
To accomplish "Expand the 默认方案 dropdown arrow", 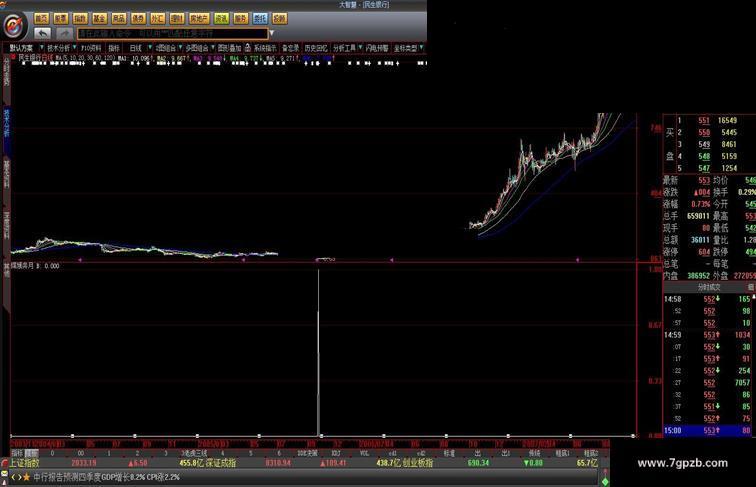I will (x=41, y=47).
